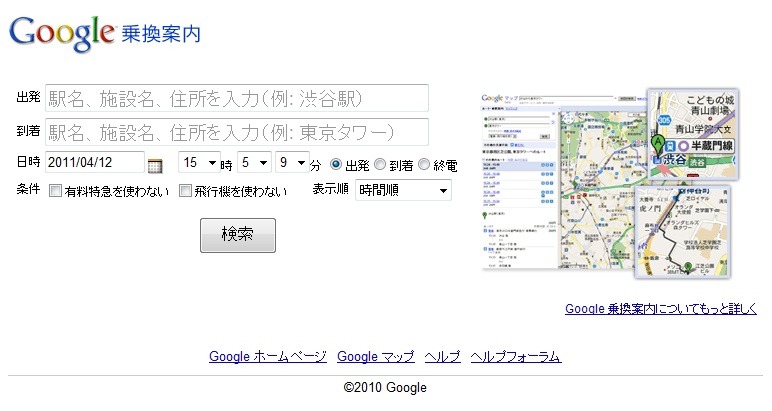Focus the 到着 arrival input field
Viewport: 772px width, 411px height.
(x=237, y=132)
